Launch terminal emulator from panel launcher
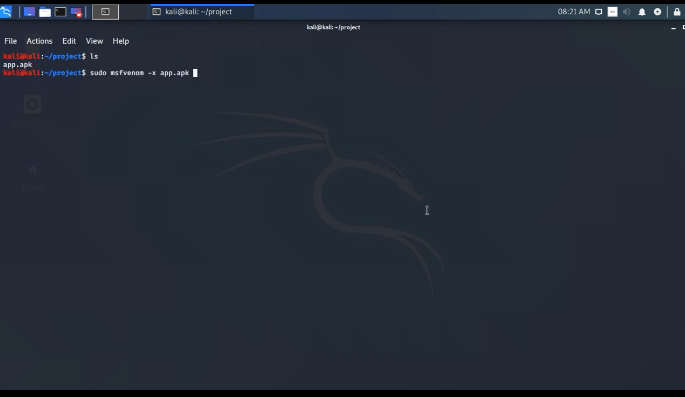The width and height of the screenshot is (685, 397). pyautogui.click(x=60, y=12)
